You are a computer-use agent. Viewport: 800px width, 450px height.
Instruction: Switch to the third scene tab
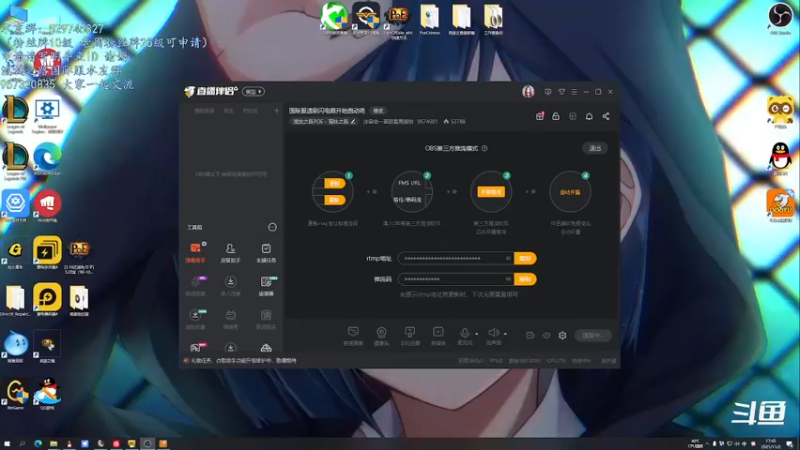tap(250, 111)
